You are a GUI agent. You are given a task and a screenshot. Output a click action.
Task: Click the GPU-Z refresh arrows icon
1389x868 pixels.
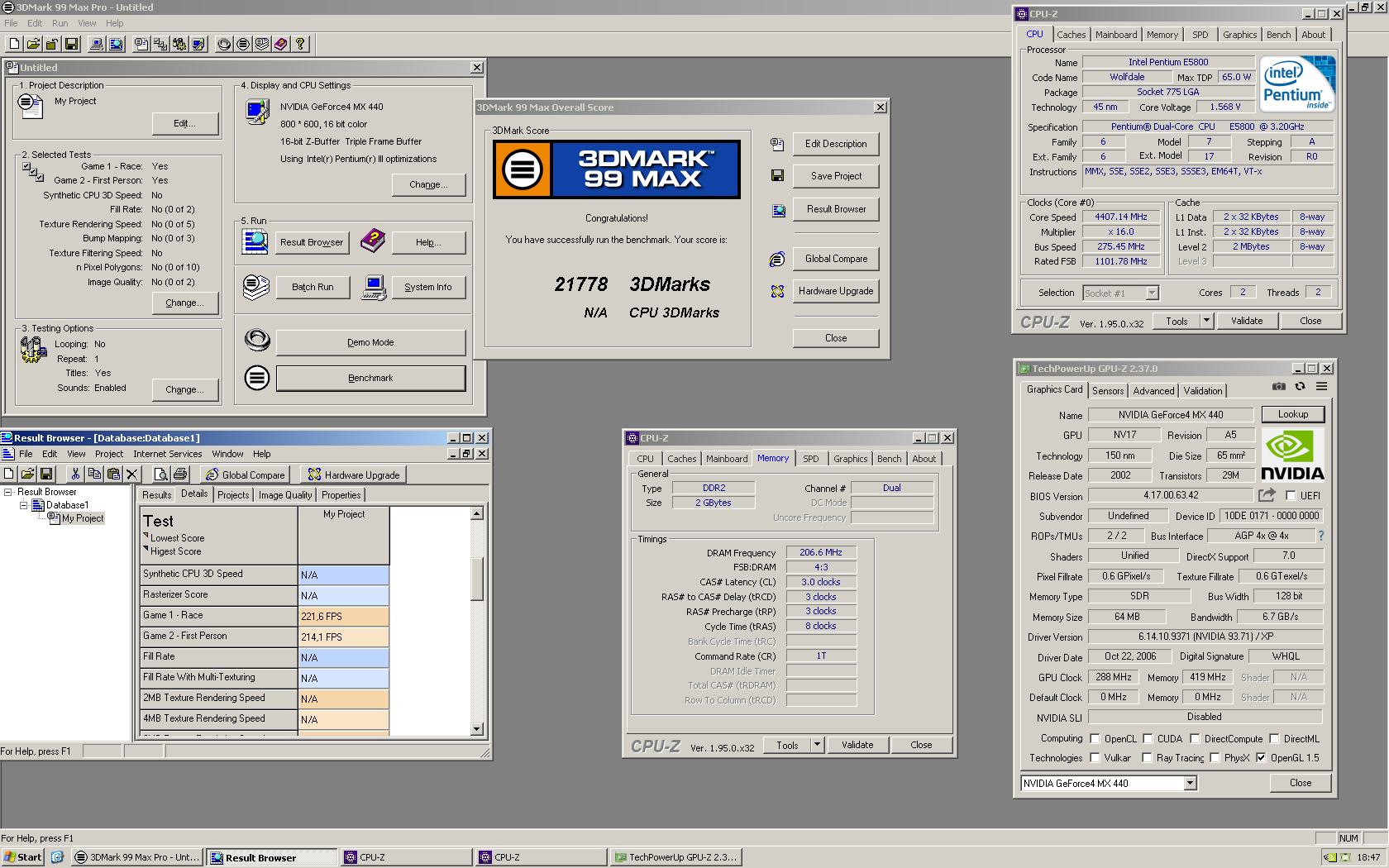click(1300, 387)
